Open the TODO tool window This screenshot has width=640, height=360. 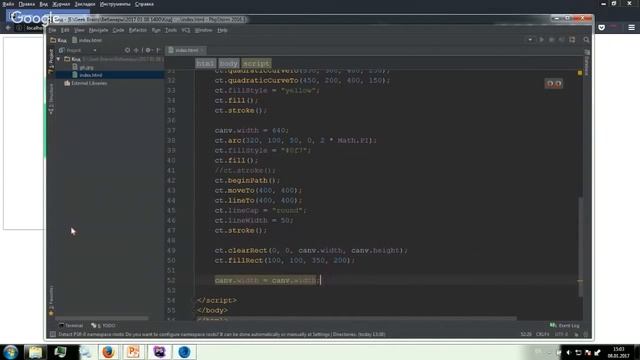(103, 326)
